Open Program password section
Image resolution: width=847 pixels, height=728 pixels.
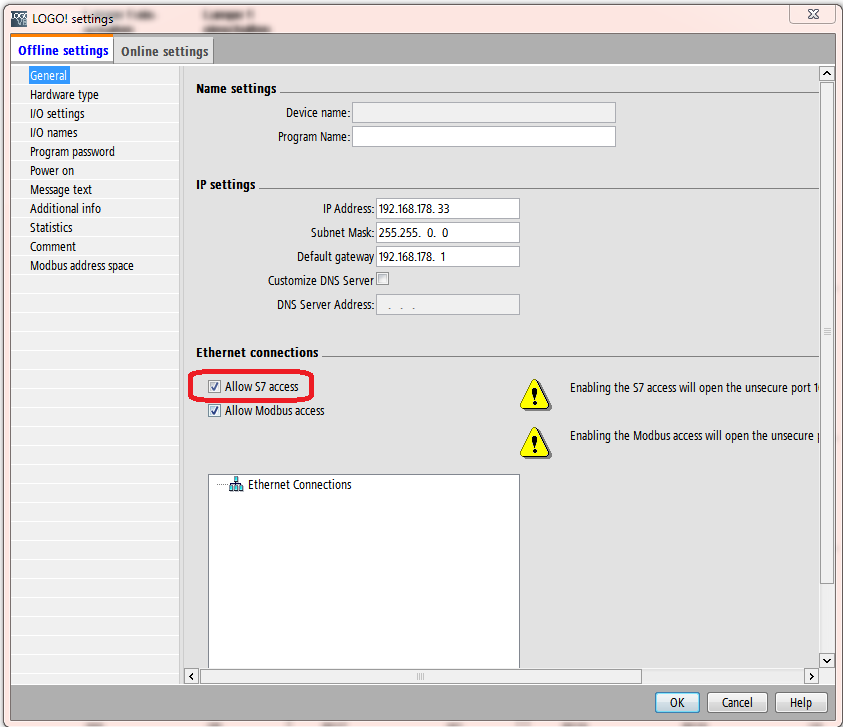point(72,152)
